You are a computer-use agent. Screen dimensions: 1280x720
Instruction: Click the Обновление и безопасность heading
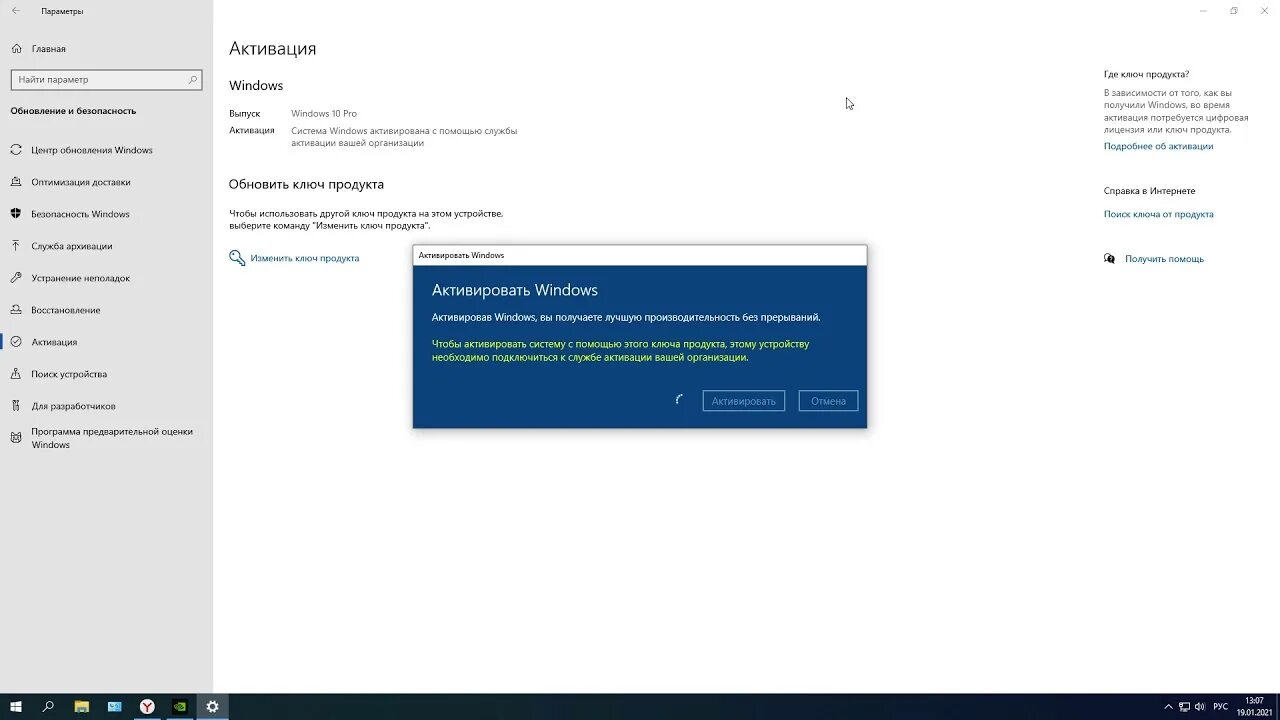click(73, 111)
